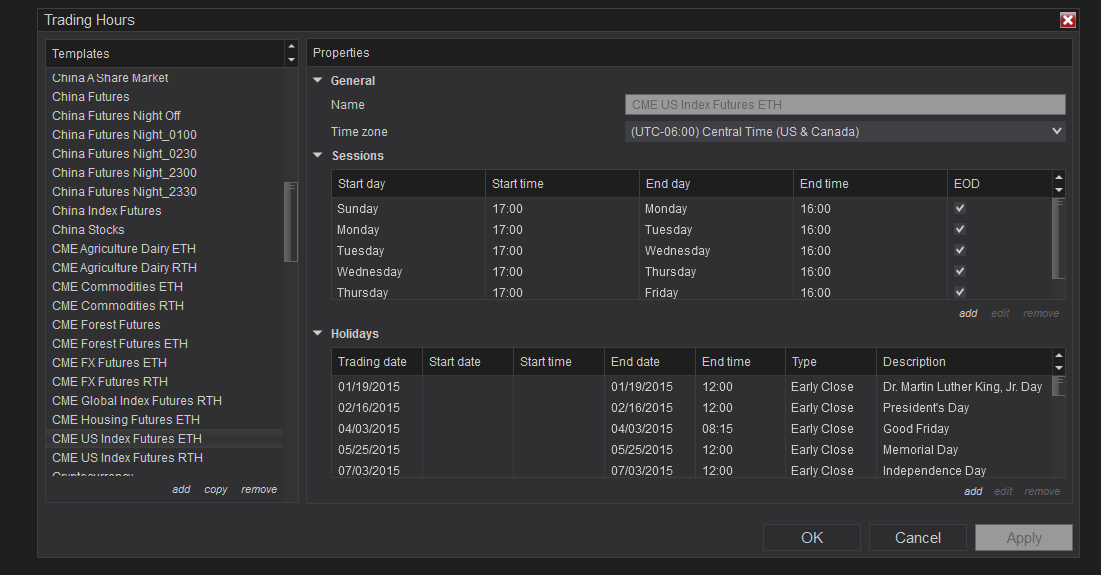Click the Templates list scroll-up arrow
The height and width of the screenshot is (575, 1101).
[x=291, y=47]
